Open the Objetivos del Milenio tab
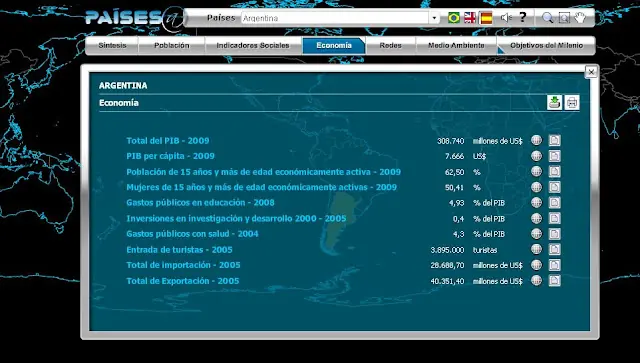Screen dimensions: 640x363 [x=546, y=45]
